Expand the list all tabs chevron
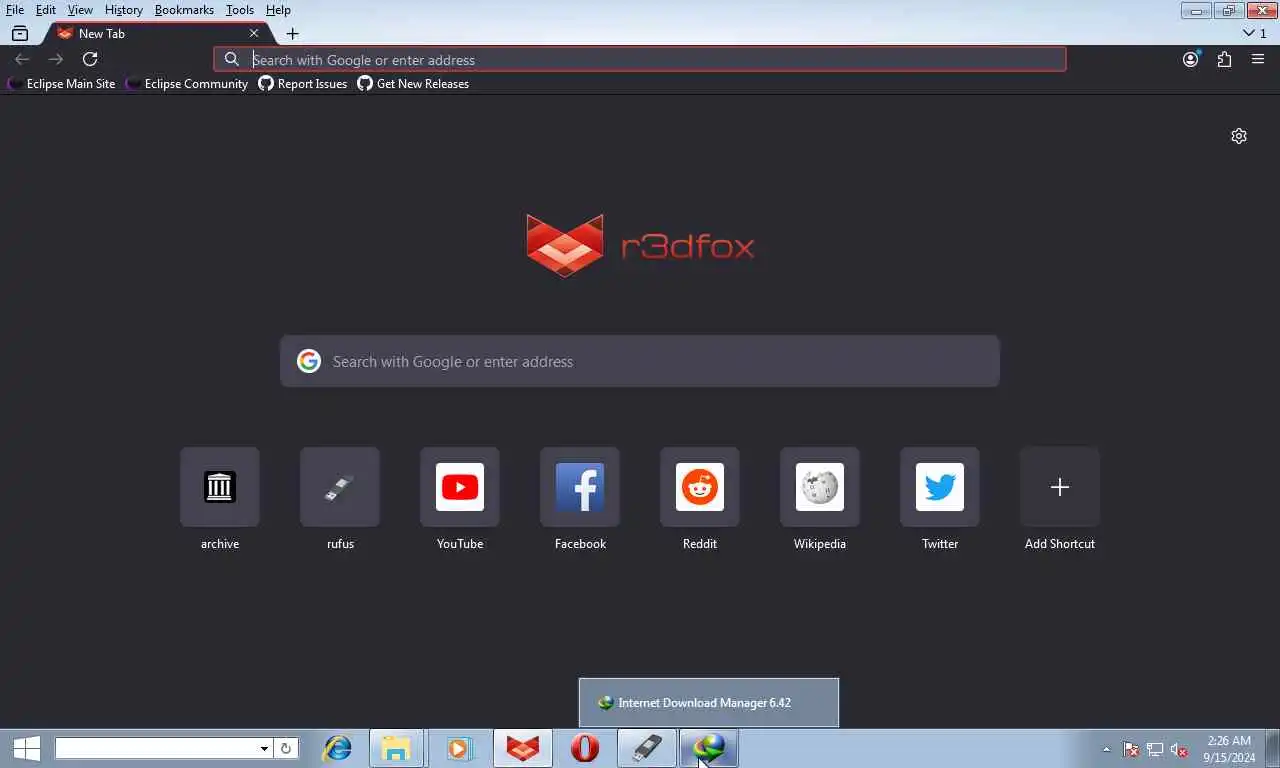 pos(1254,33)
